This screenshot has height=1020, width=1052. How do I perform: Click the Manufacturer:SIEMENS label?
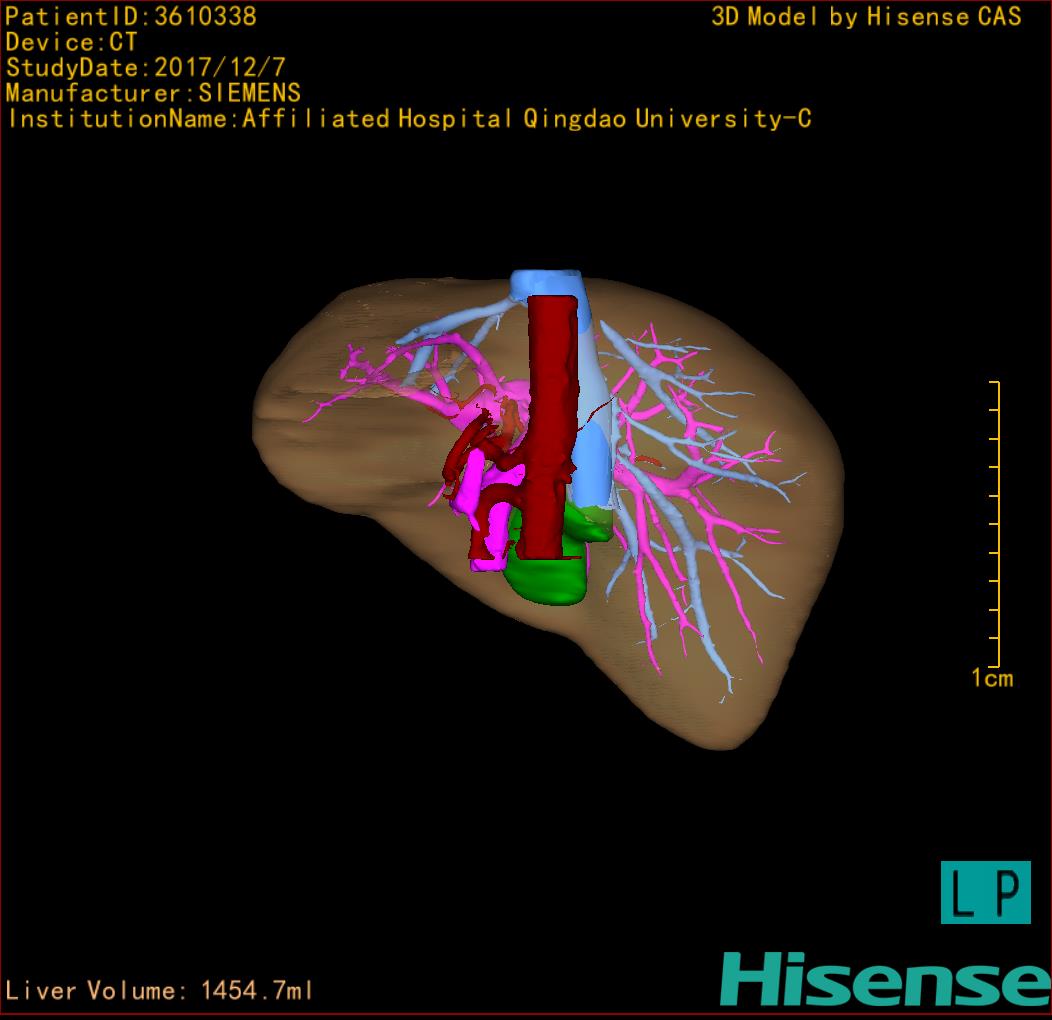153,93
